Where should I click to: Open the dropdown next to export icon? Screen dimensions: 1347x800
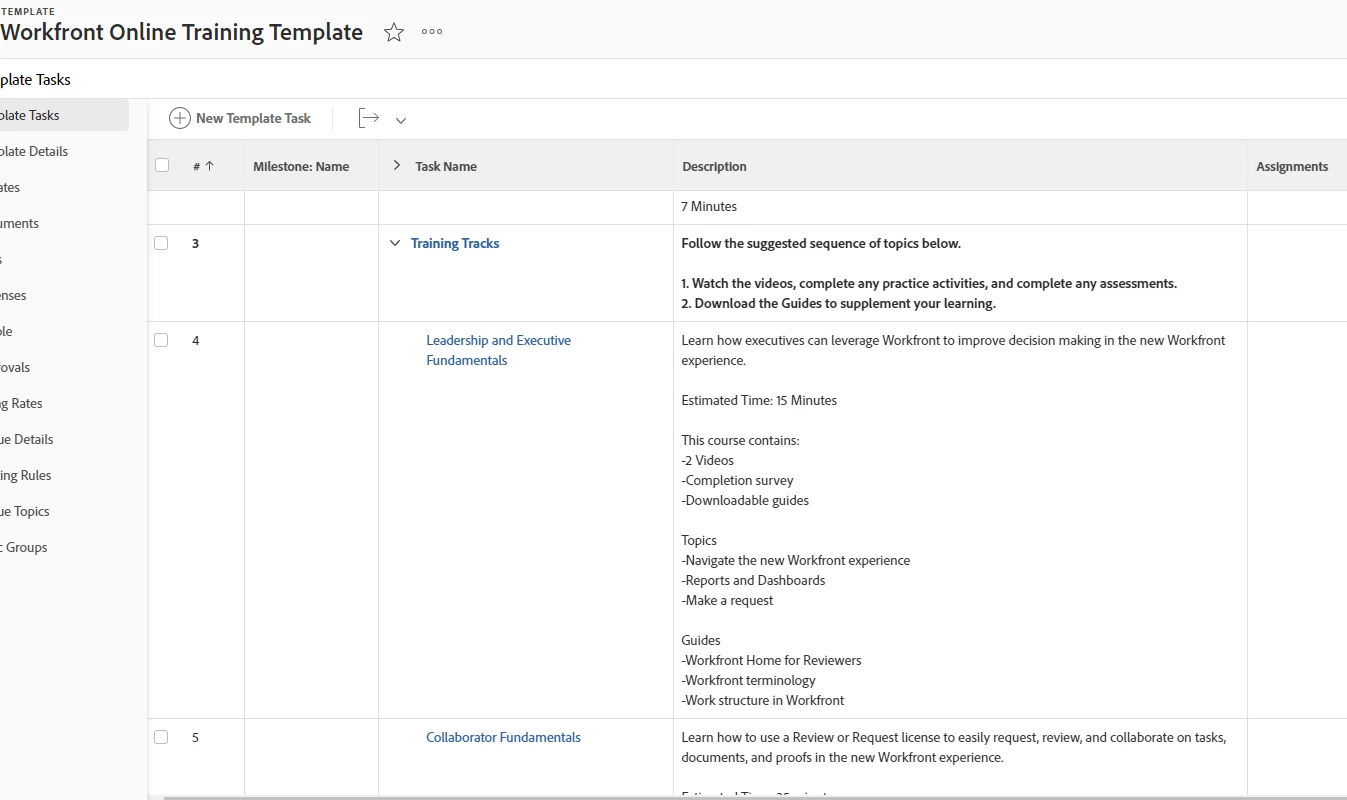pyautogui.click(x=401, y=120)
